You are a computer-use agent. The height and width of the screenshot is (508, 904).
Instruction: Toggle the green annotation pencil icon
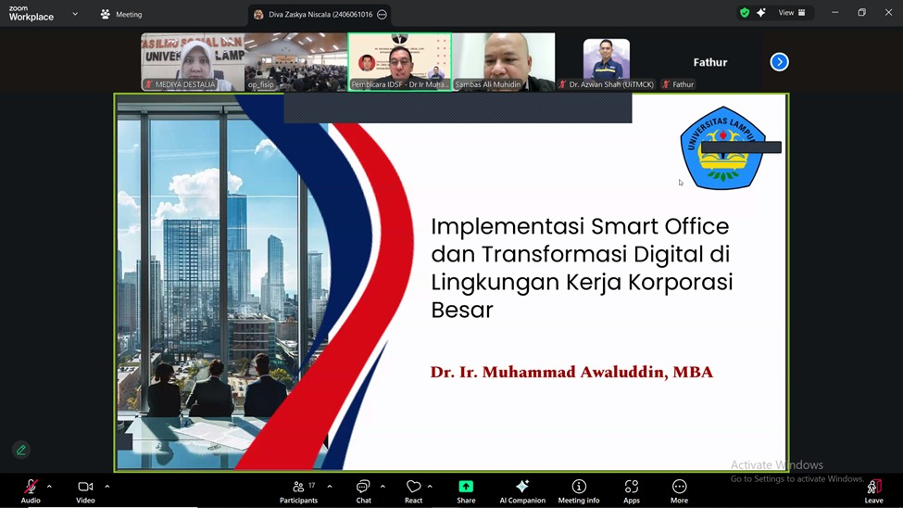[21, 450]
